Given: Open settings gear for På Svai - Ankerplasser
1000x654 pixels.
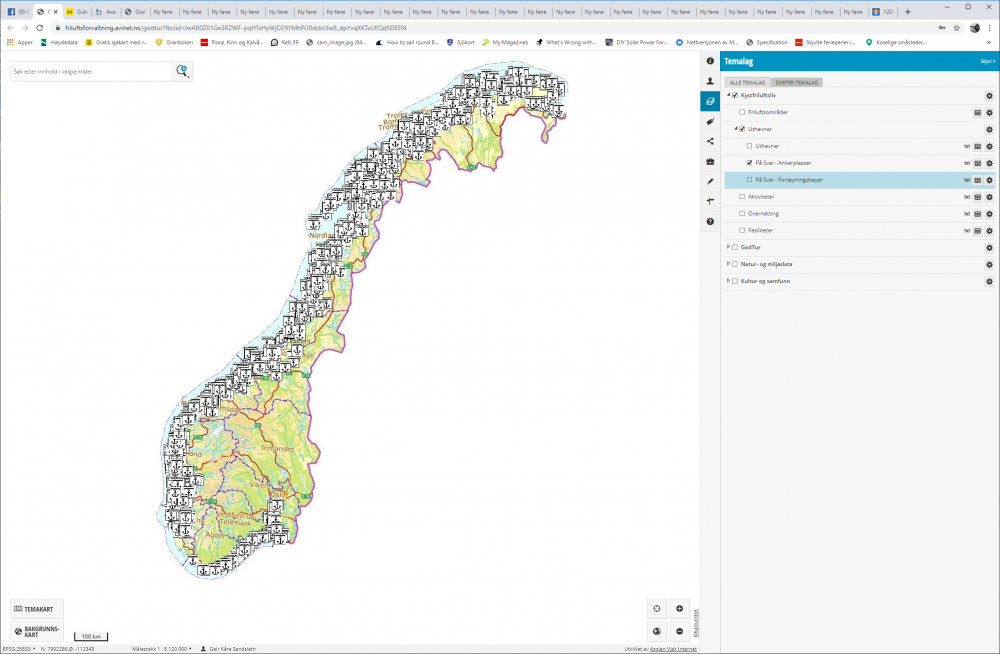Looking at the screenshot, I should pos(989,163).
